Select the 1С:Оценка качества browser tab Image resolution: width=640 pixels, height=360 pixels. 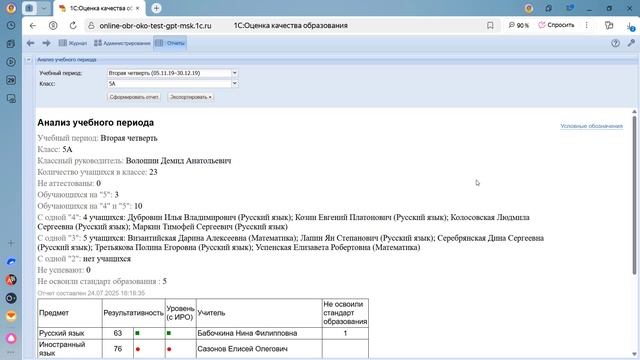point(99,8)
